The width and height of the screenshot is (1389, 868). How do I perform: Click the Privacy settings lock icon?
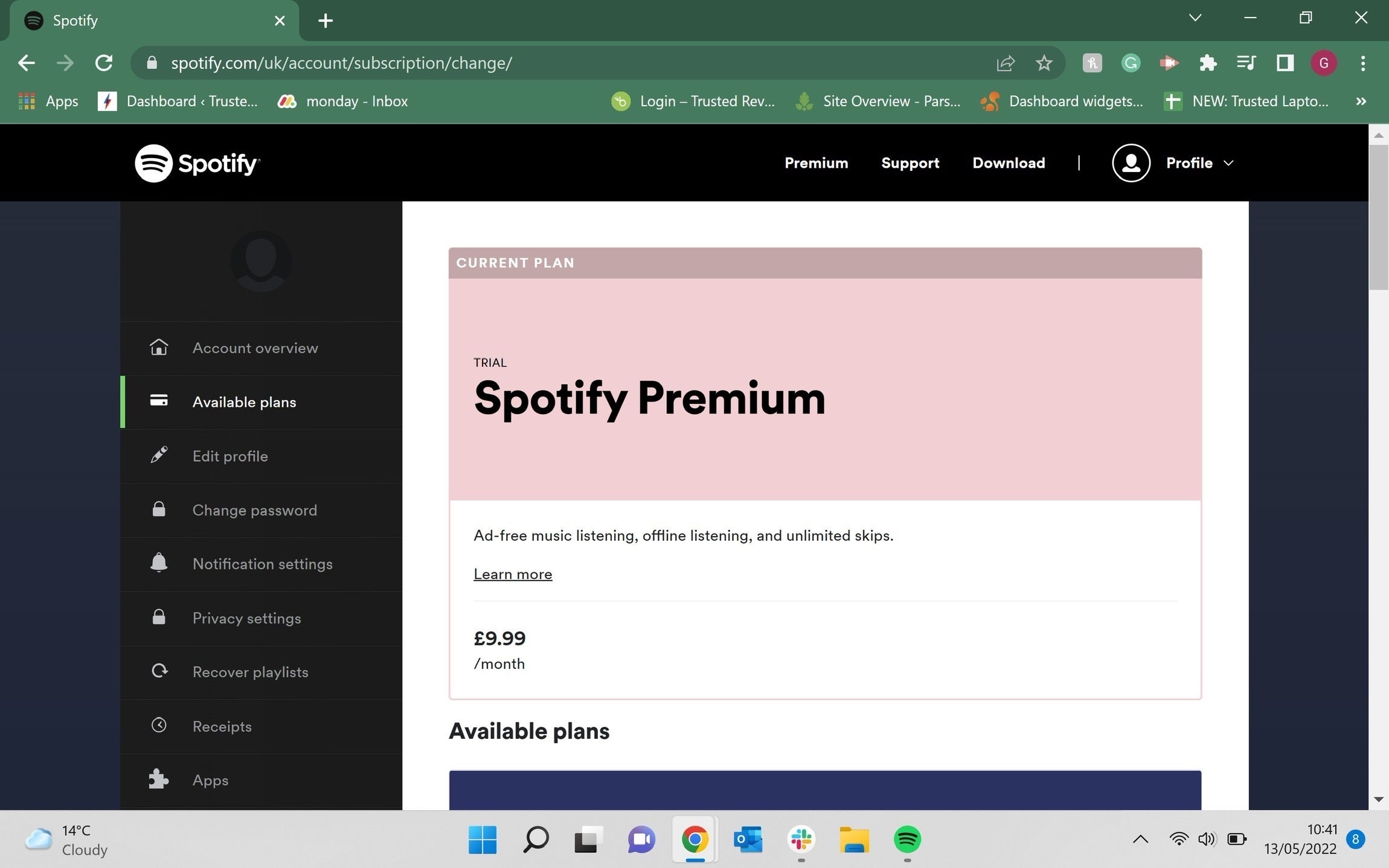(x=159, y=617)
